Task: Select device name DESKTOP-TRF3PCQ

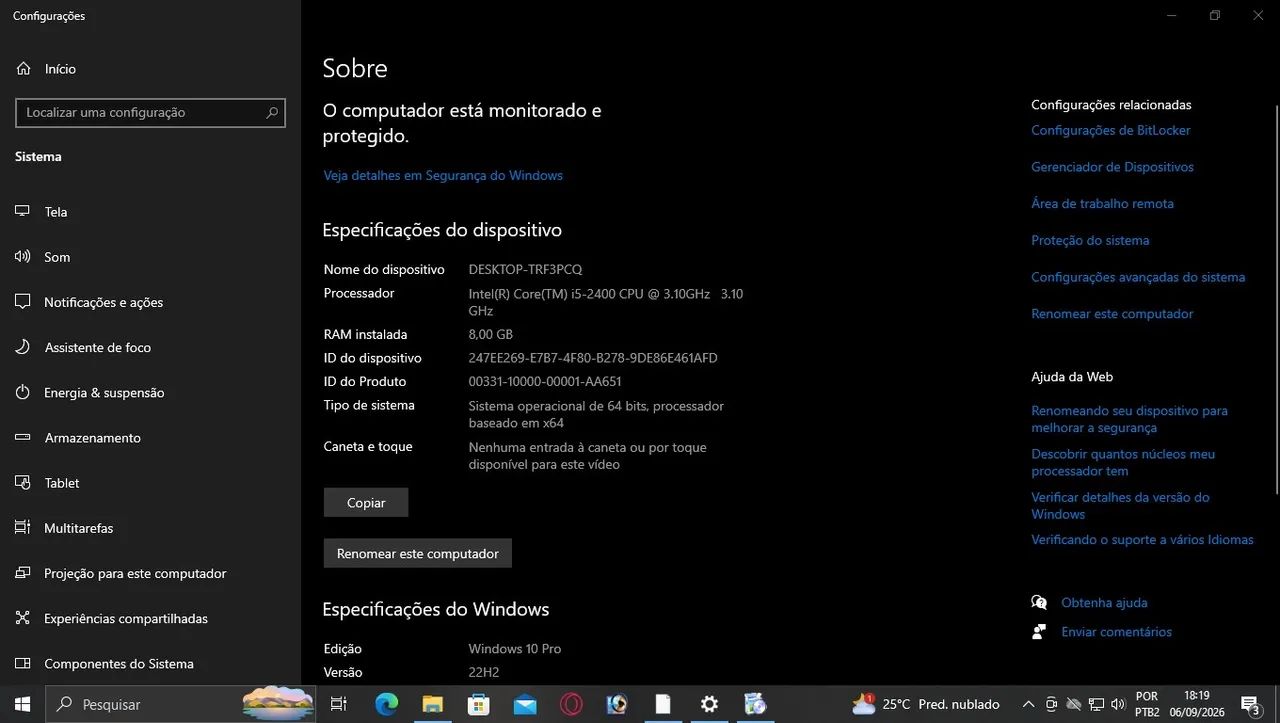Action: pyautogui.click(x=525, y=269)
